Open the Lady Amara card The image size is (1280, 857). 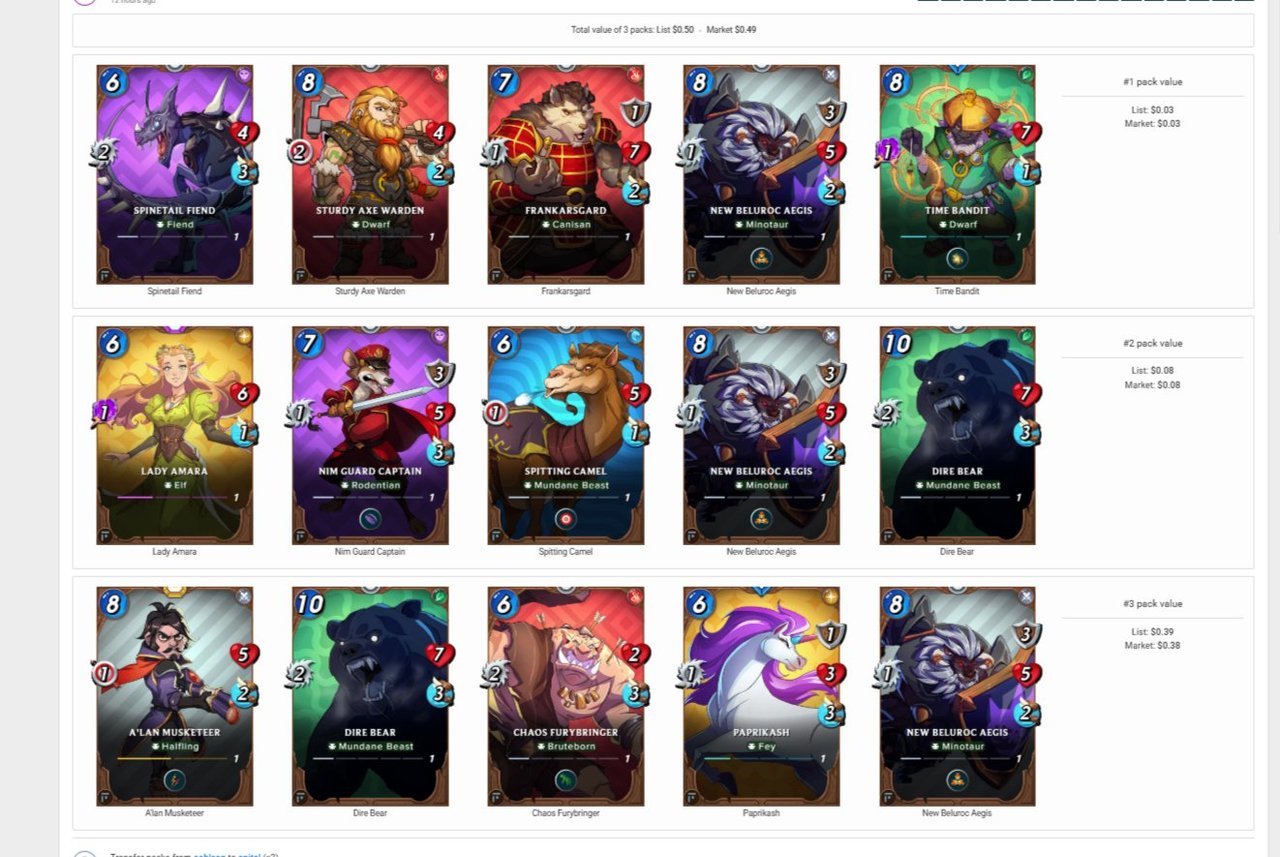(174, 435)
